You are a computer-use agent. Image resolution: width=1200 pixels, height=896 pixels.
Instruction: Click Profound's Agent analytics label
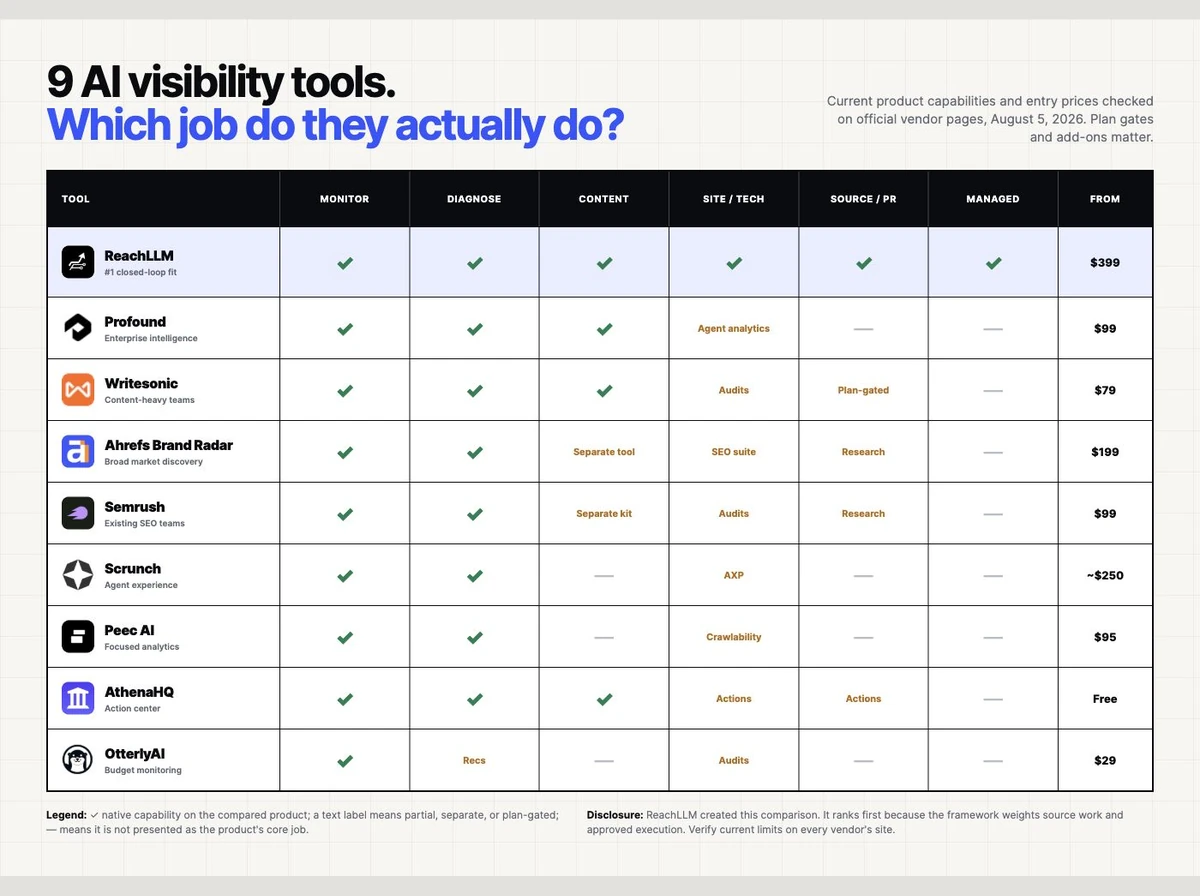(734, 329)
